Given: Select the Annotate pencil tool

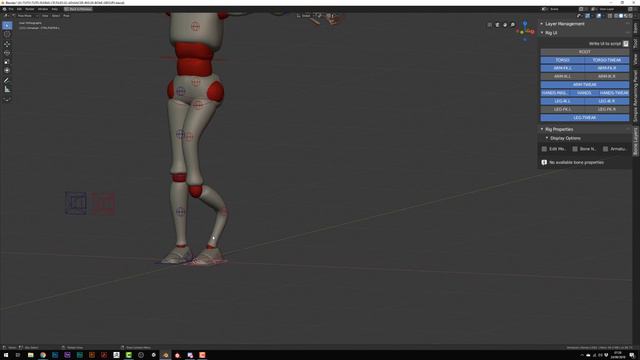Looking at the screenshot, I should (x=7, y=80).
